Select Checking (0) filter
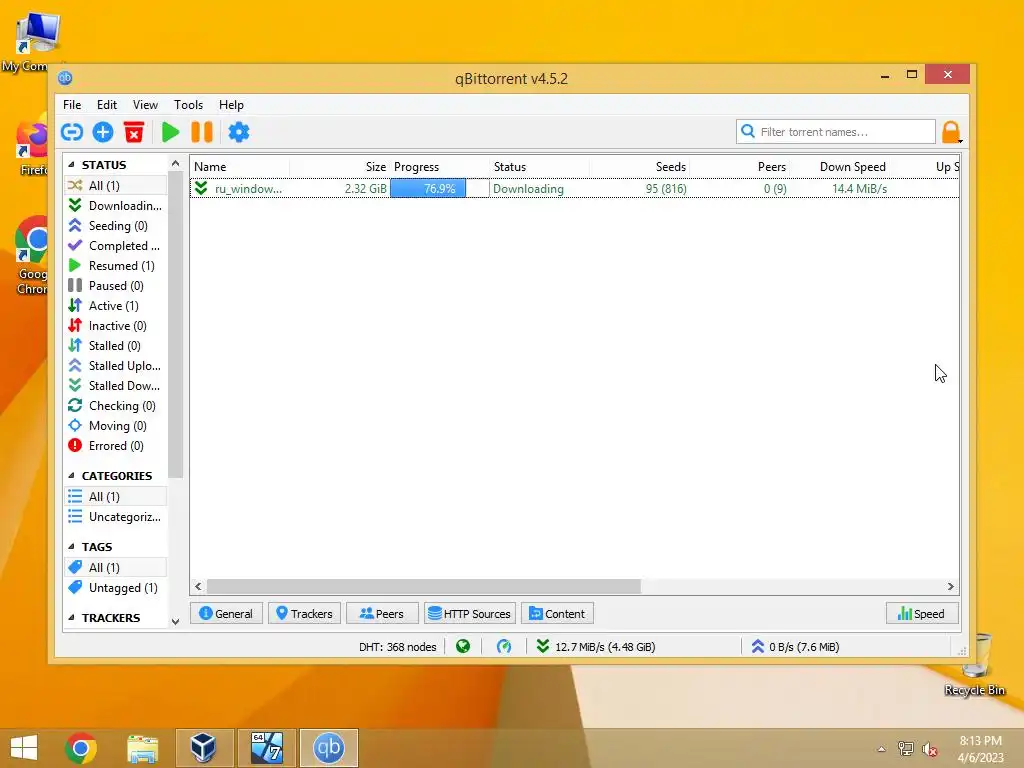Viewport: 1024px width, 768px height. [116, 406]
